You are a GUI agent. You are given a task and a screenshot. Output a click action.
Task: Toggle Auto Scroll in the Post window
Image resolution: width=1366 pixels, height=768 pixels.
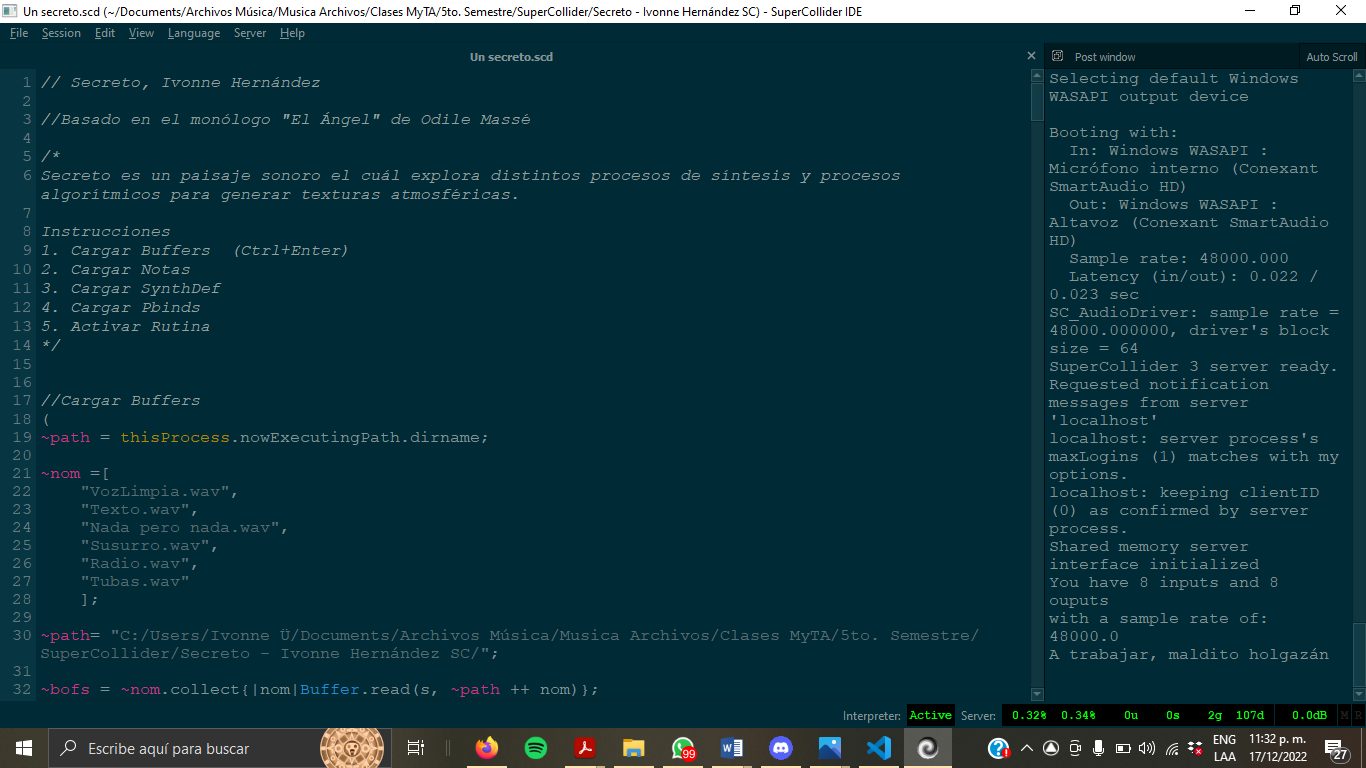[x=1331, y=57]
